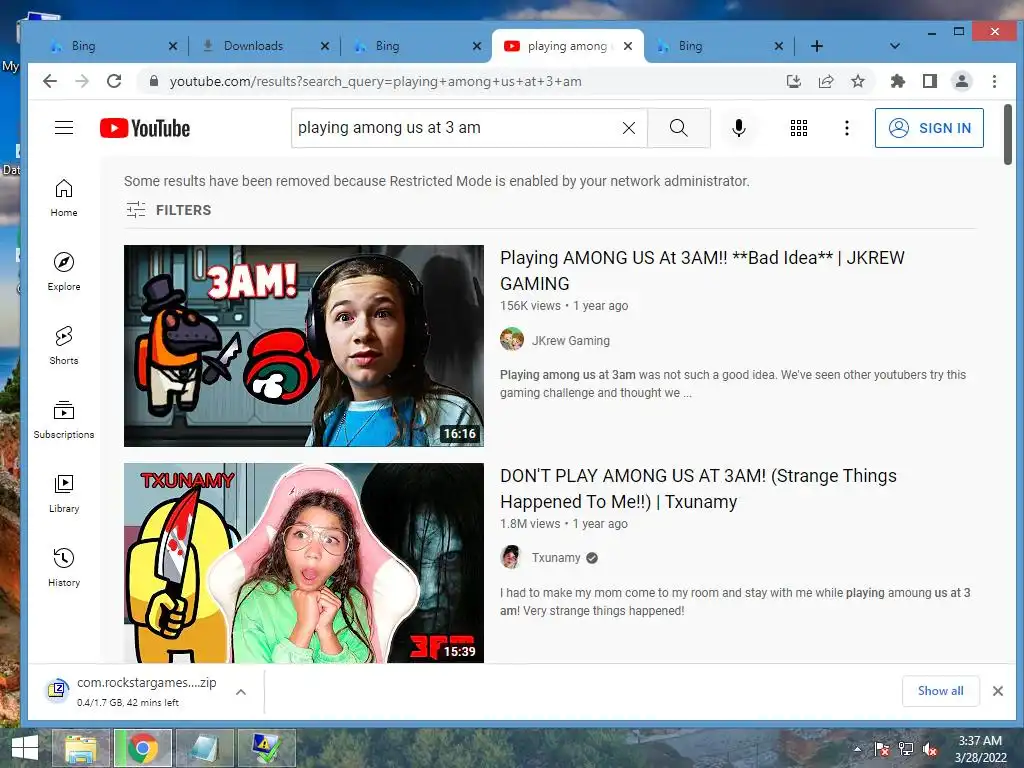Open DON'T PLAY AMONG US AT 3AM title

(698, 488)
